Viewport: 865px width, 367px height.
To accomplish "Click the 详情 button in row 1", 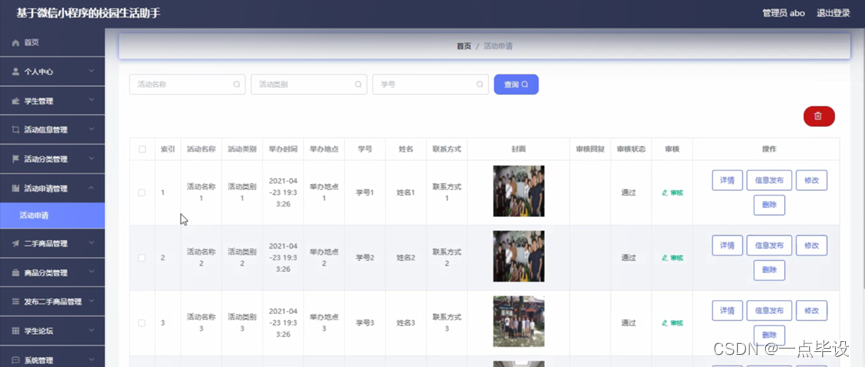I will 727,180.
